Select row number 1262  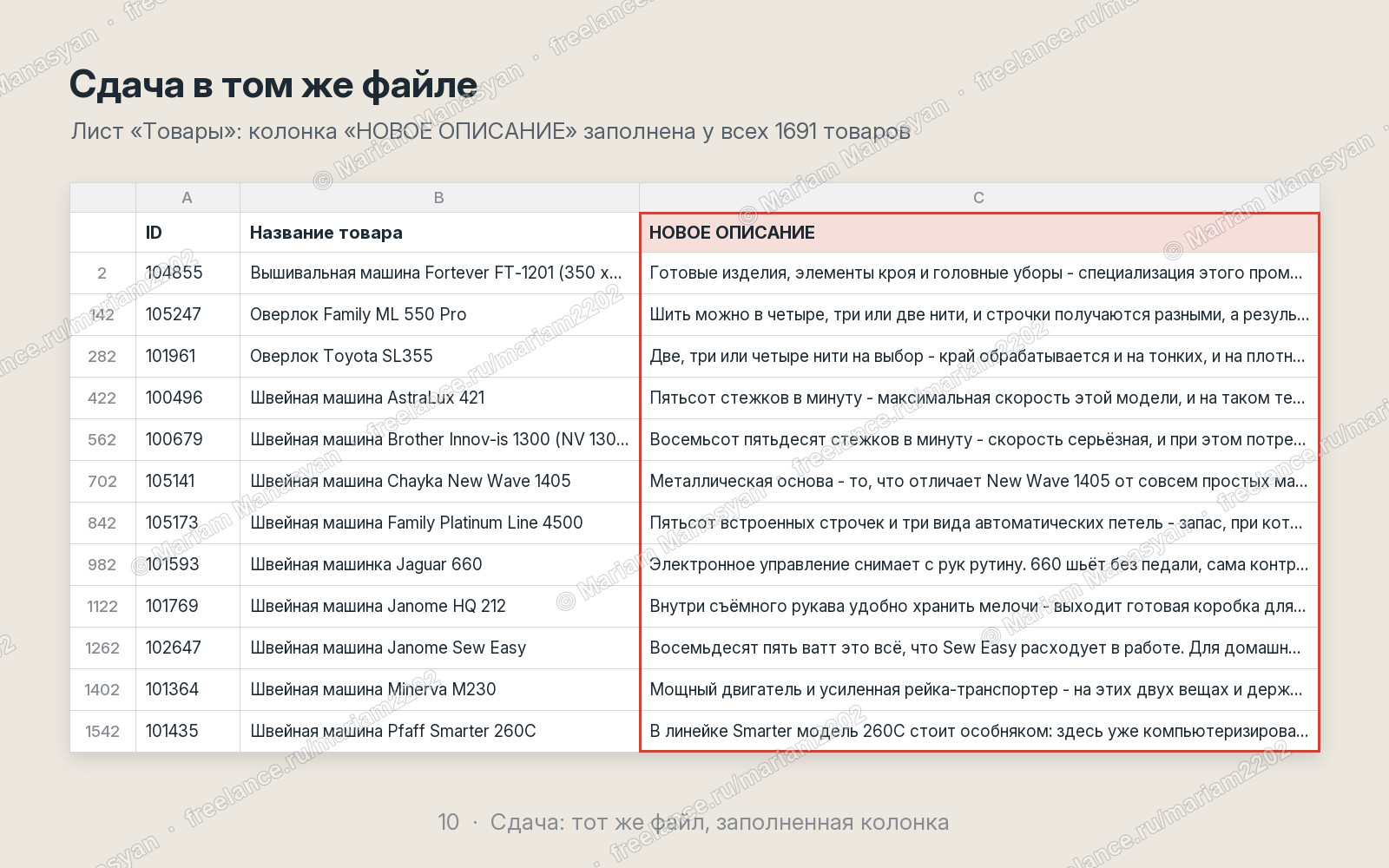(x=102, y=648)
